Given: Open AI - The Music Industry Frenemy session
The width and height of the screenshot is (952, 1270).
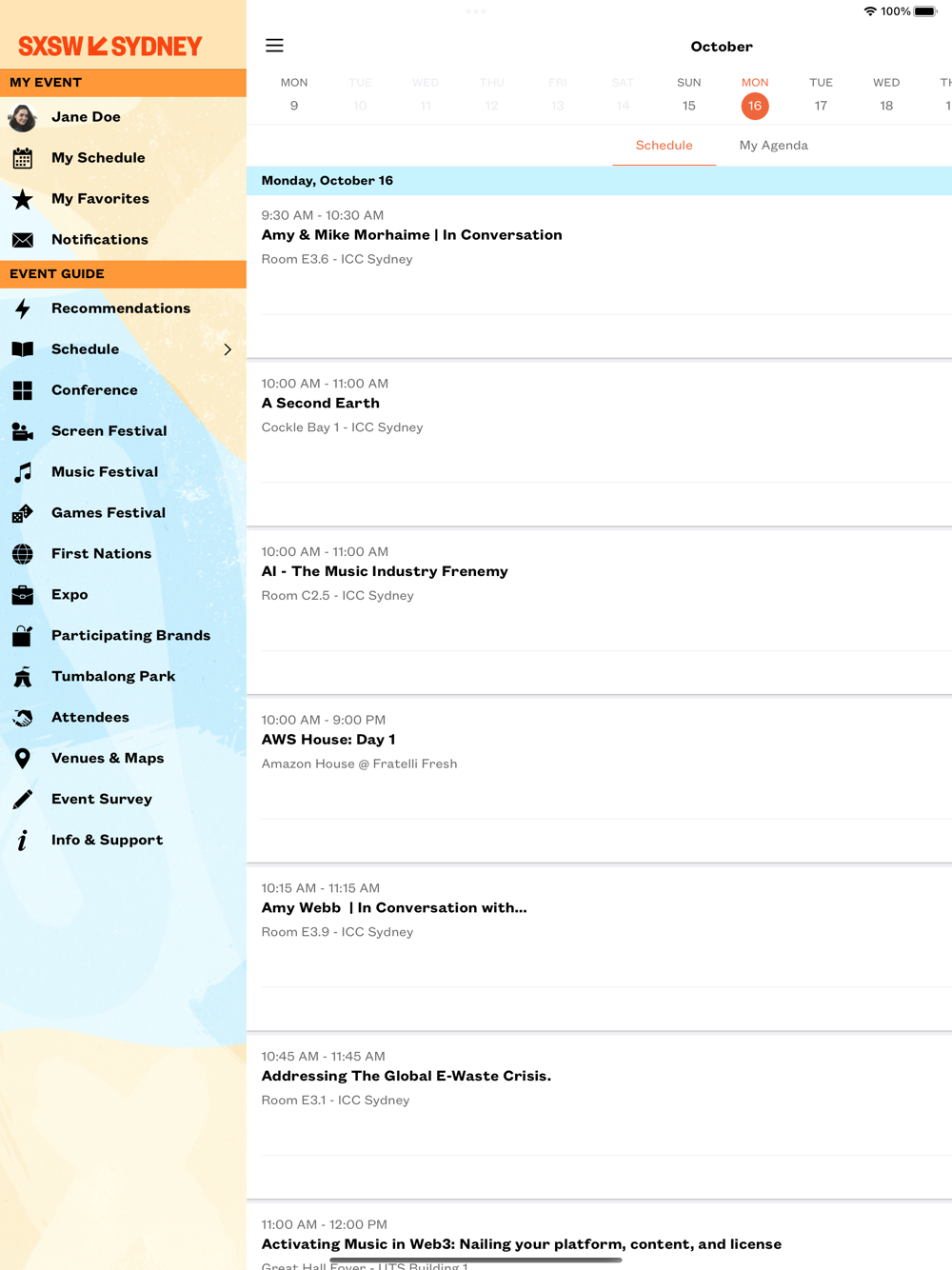Looking at the screenshot, I should pyautogui.click(x=599, y=613).
